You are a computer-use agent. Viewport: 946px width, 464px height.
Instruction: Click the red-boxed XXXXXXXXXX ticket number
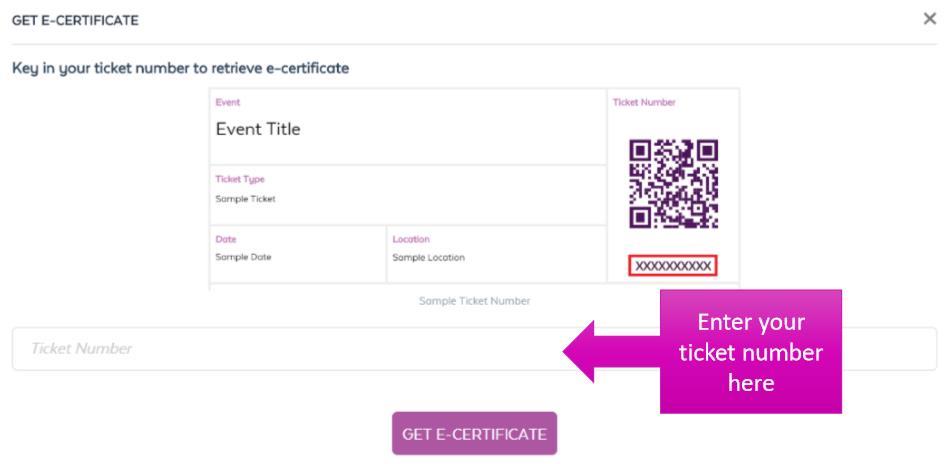[x=673, y=265]
